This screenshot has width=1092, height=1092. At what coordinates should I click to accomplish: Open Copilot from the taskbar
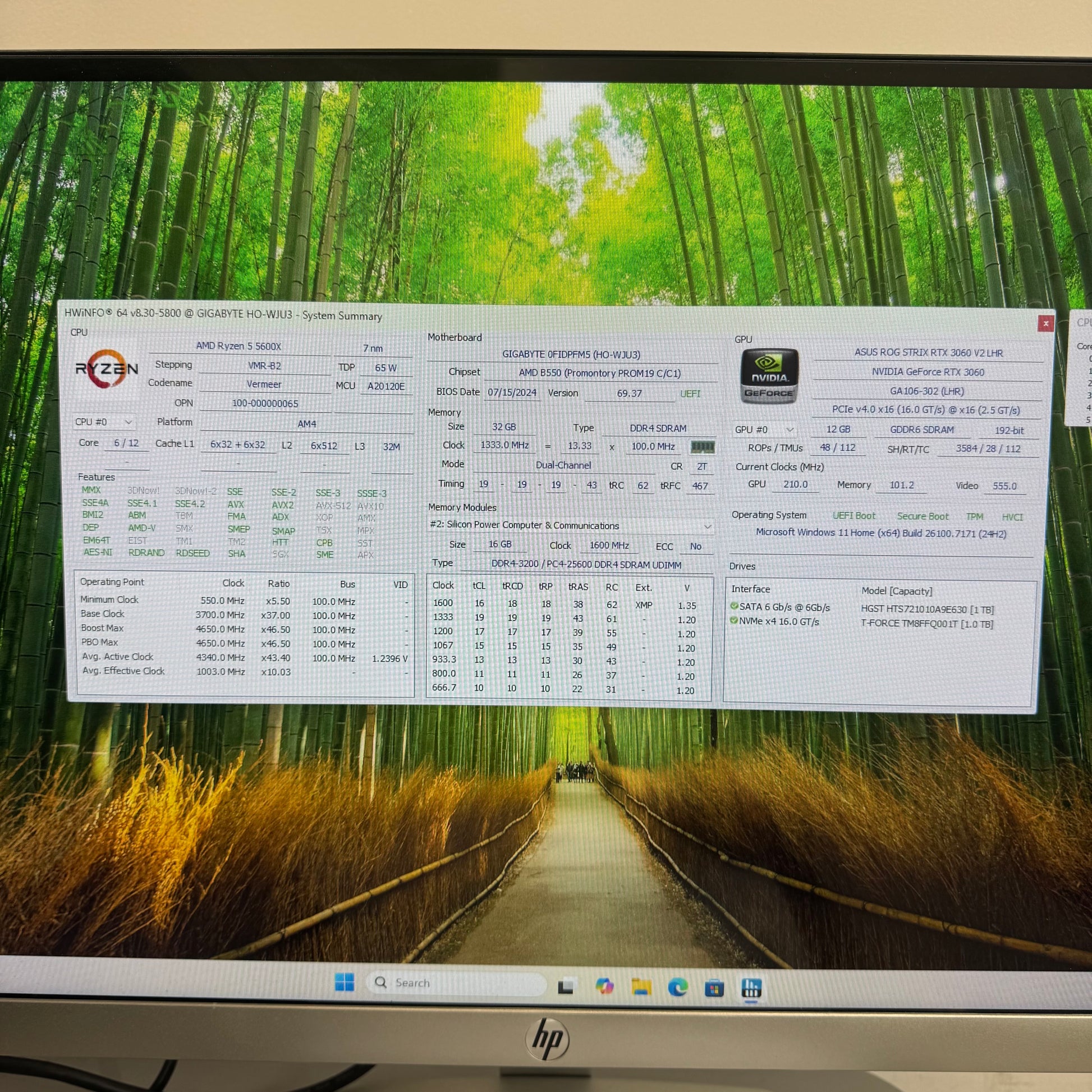pos(604,987)
